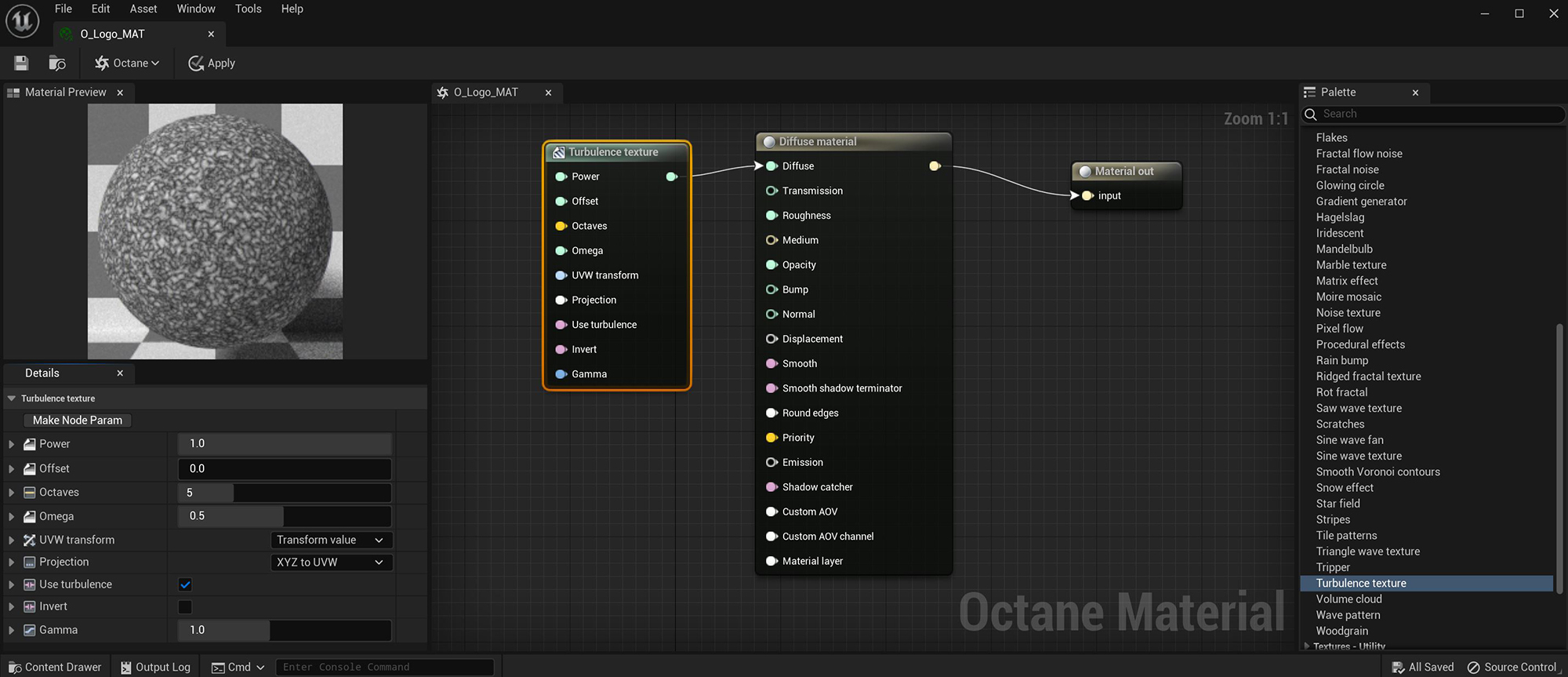Click the Bump pin on Diffuse material
1568x677 pixels.
pyautogui.click(x=771, y=289)
